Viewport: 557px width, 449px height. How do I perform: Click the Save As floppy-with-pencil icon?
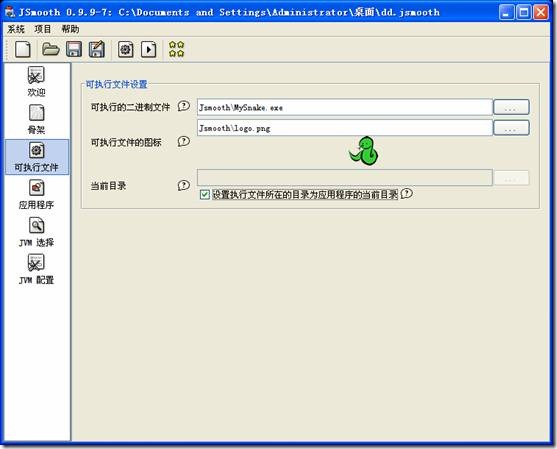pos(97,49)
